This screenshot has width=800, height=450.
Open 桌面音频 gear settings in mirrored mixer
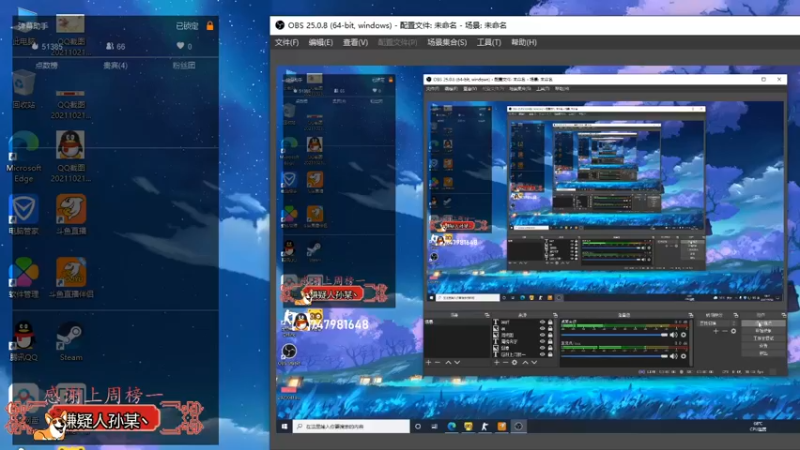click(x=683, y=335)
